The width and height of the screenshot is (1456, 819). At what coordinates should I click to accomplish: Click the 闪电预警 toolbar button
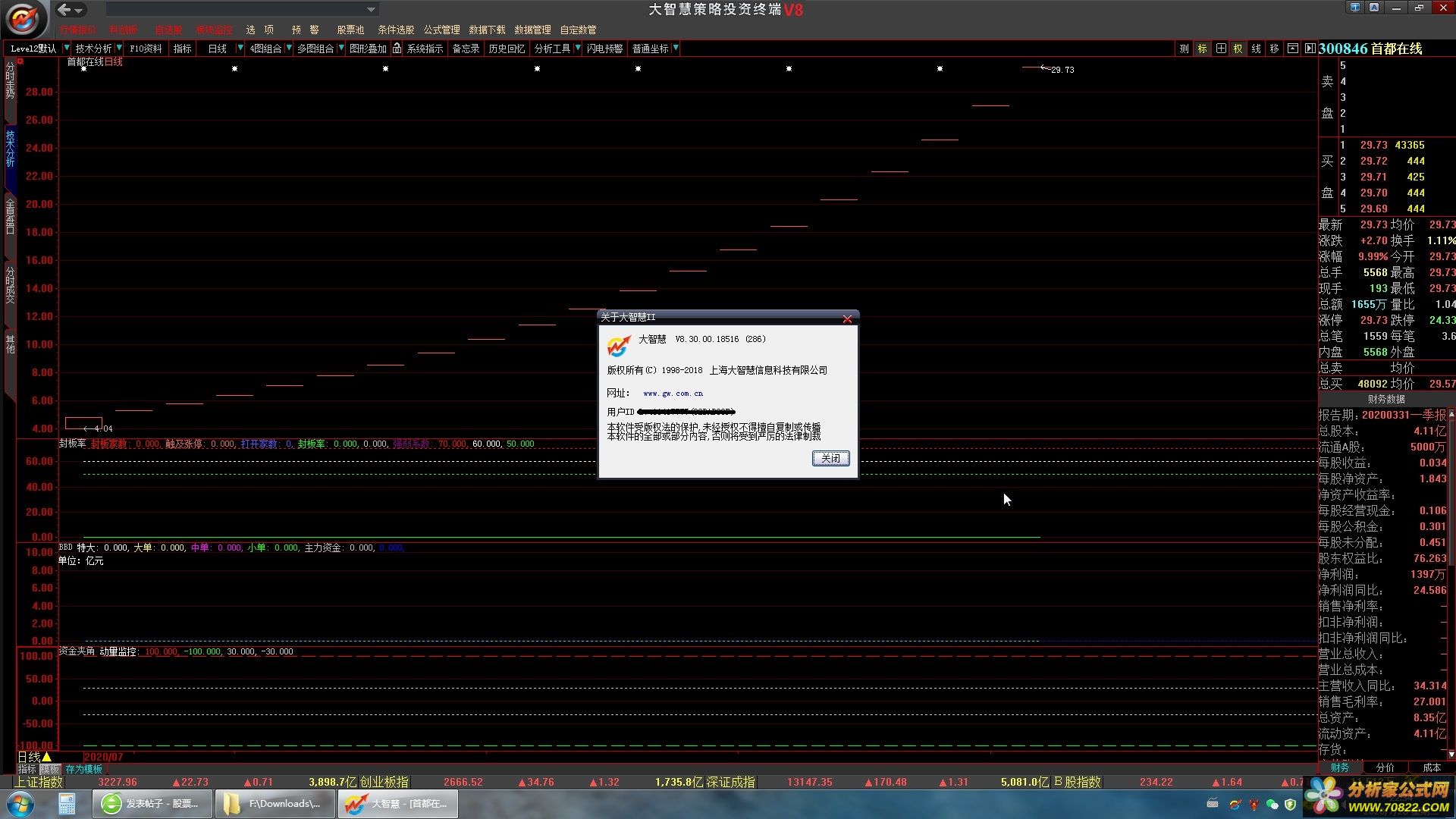click(604, 49)
